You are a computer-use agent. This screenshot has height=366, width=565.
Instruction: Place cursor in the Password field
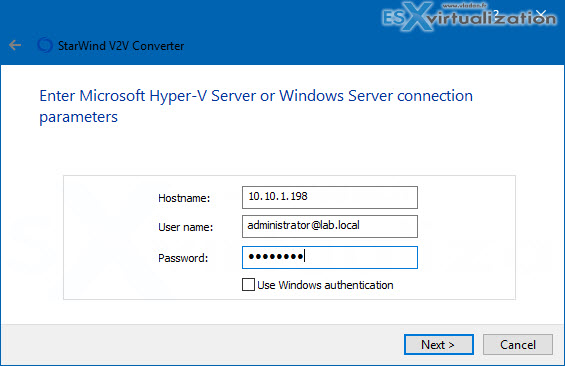pyautogui.click(x=330, y=257)
